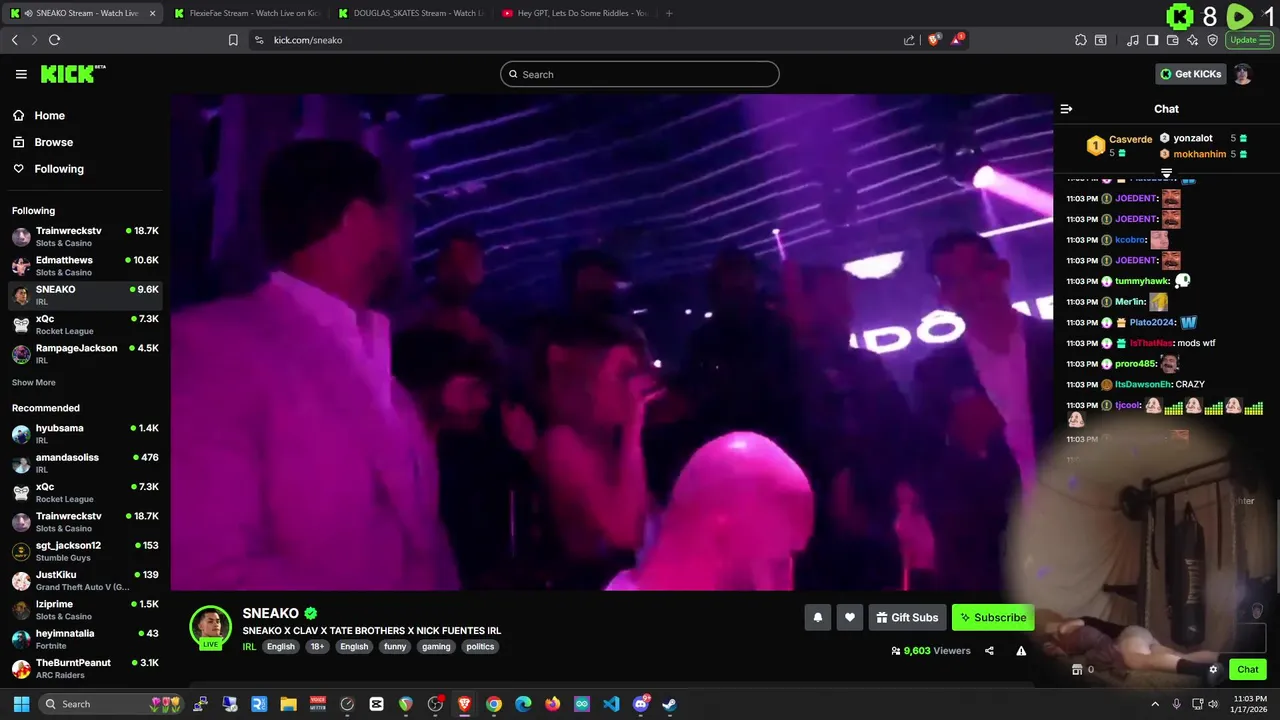This screenshot has height=720, width=1280.
Task: Open Discord from taskbar
Action: 641,704
